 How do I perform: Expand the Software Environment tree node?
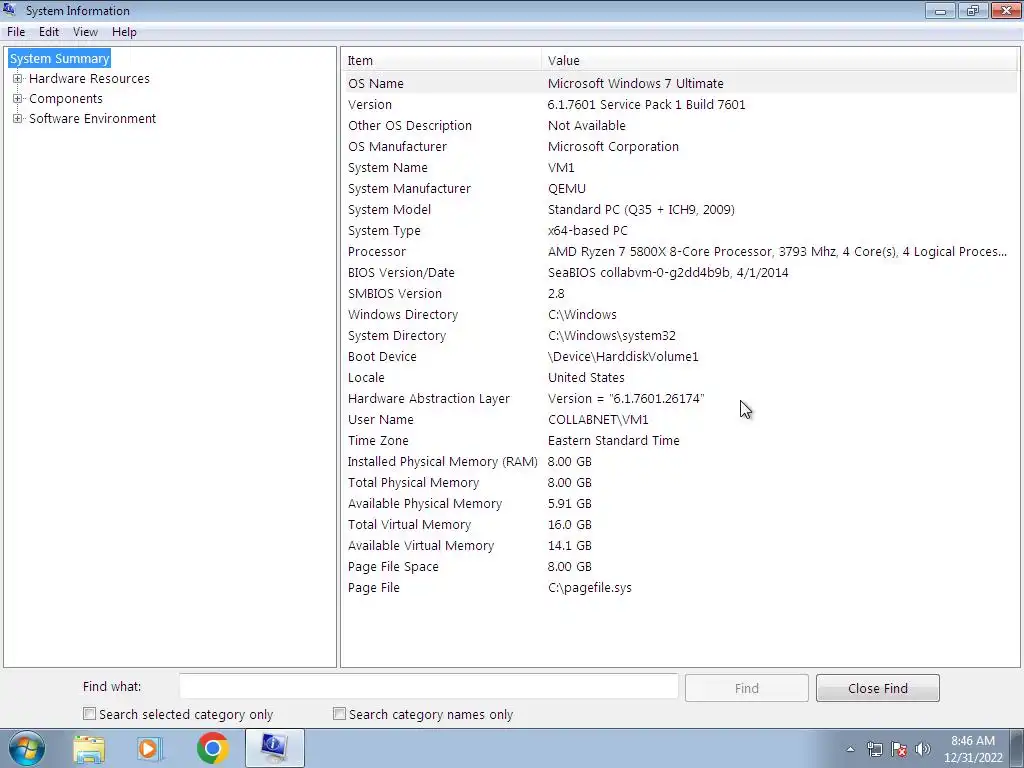point(18,118)
